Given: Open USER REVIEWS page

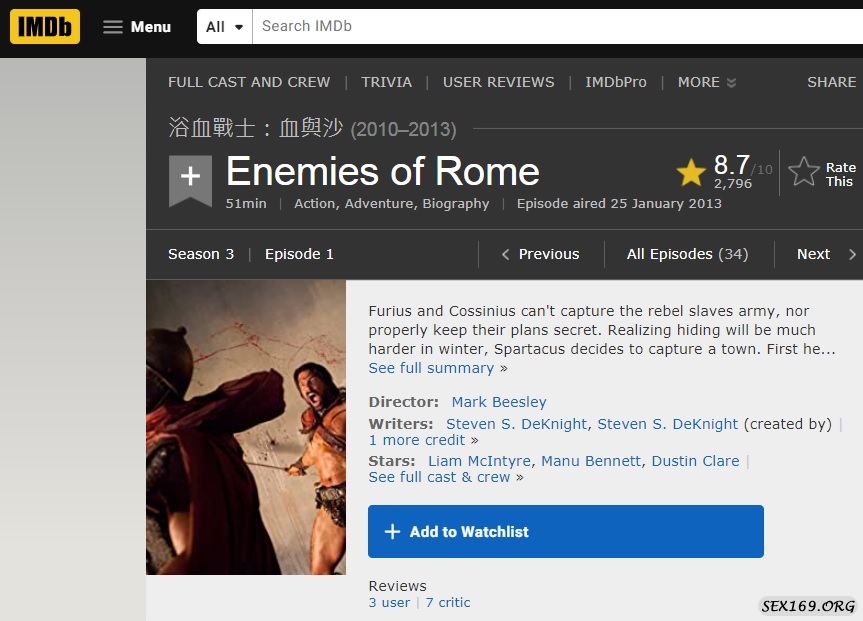Looking at the screenshot, I should (498, 82).
